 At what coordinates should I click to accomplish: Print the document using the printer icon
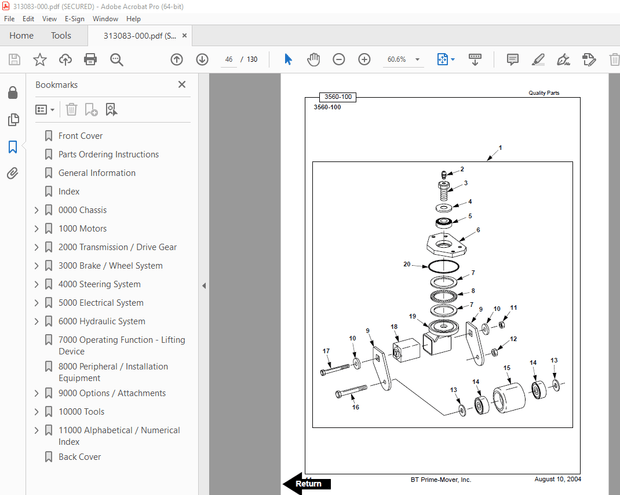(91, 60)
